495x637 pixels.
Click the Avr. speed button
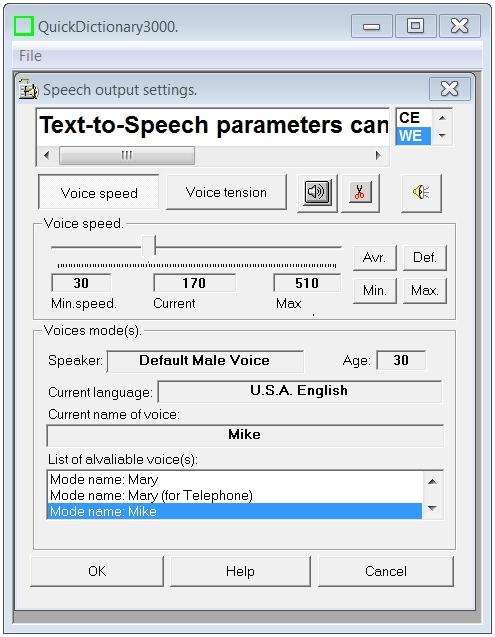tap(374, 258)
